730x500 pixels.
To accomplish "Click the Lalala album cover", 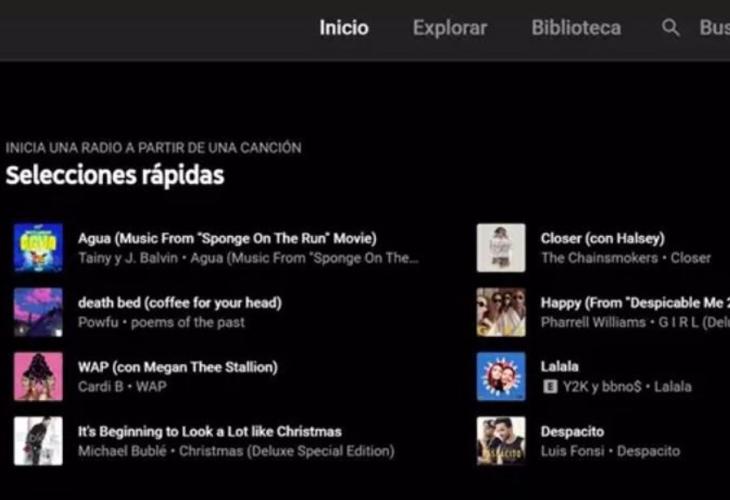I will (x=501, y=376).
